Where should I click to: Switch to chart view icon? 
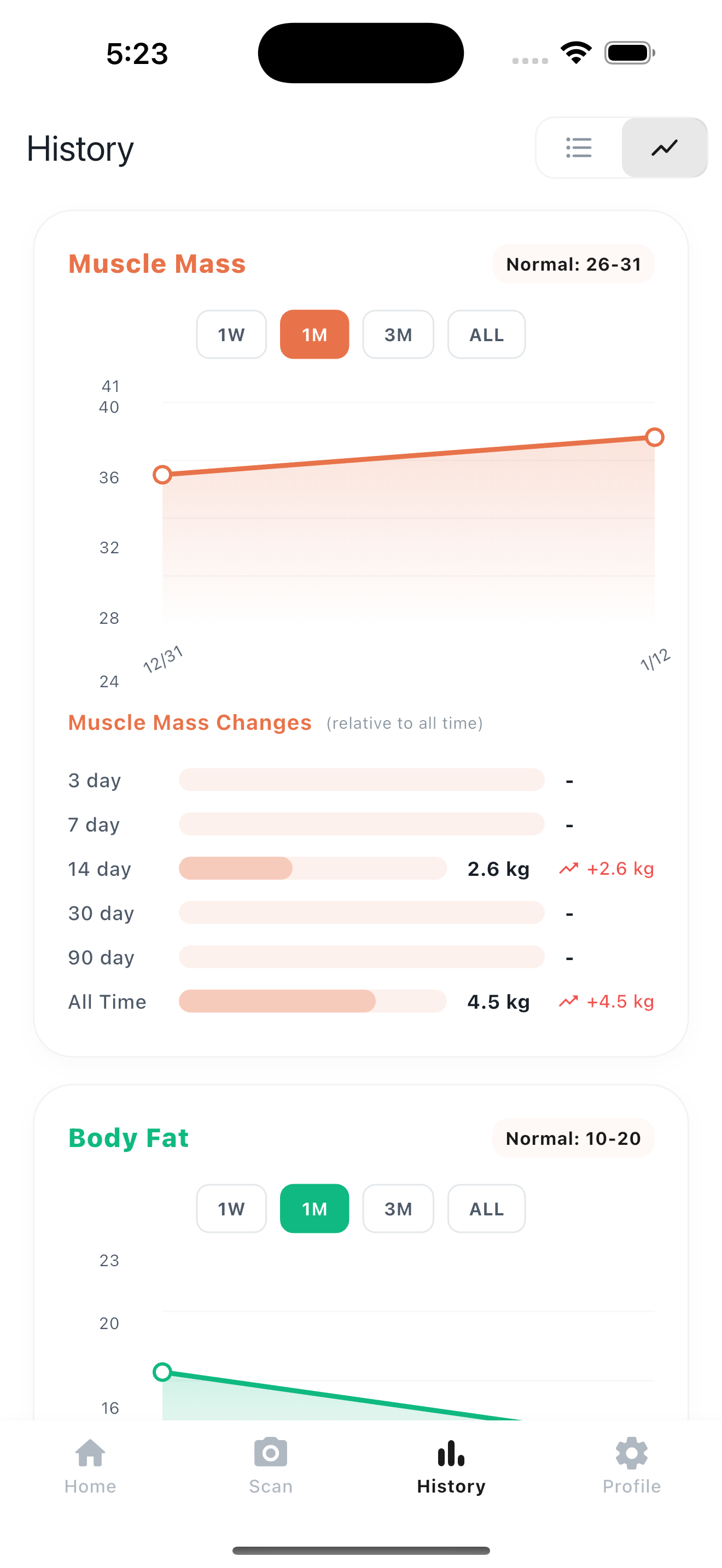click(x=664, y=148)
